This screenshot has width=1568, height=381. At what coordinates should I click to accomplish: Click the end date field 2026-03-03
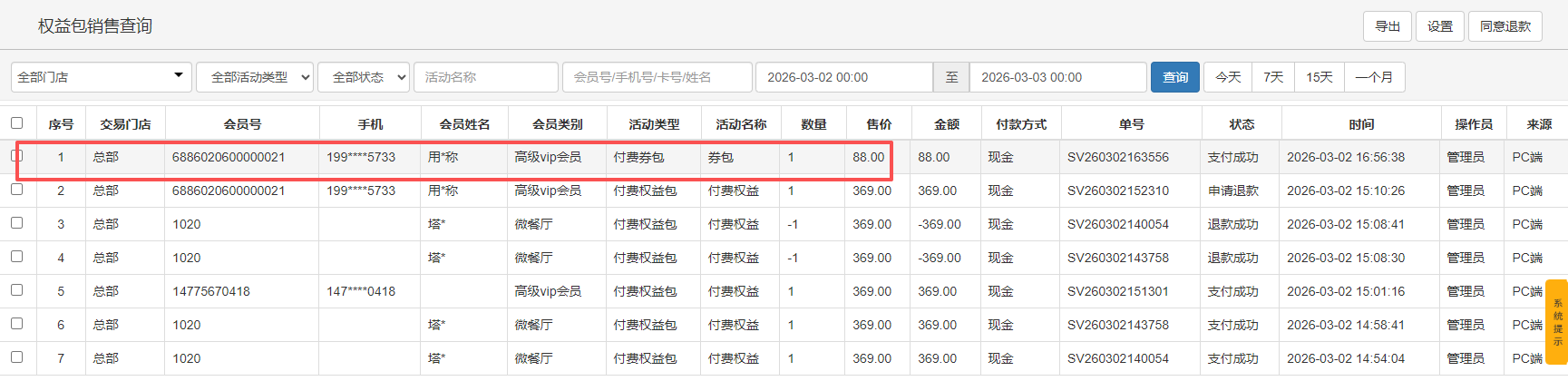tap(1057, 77)
